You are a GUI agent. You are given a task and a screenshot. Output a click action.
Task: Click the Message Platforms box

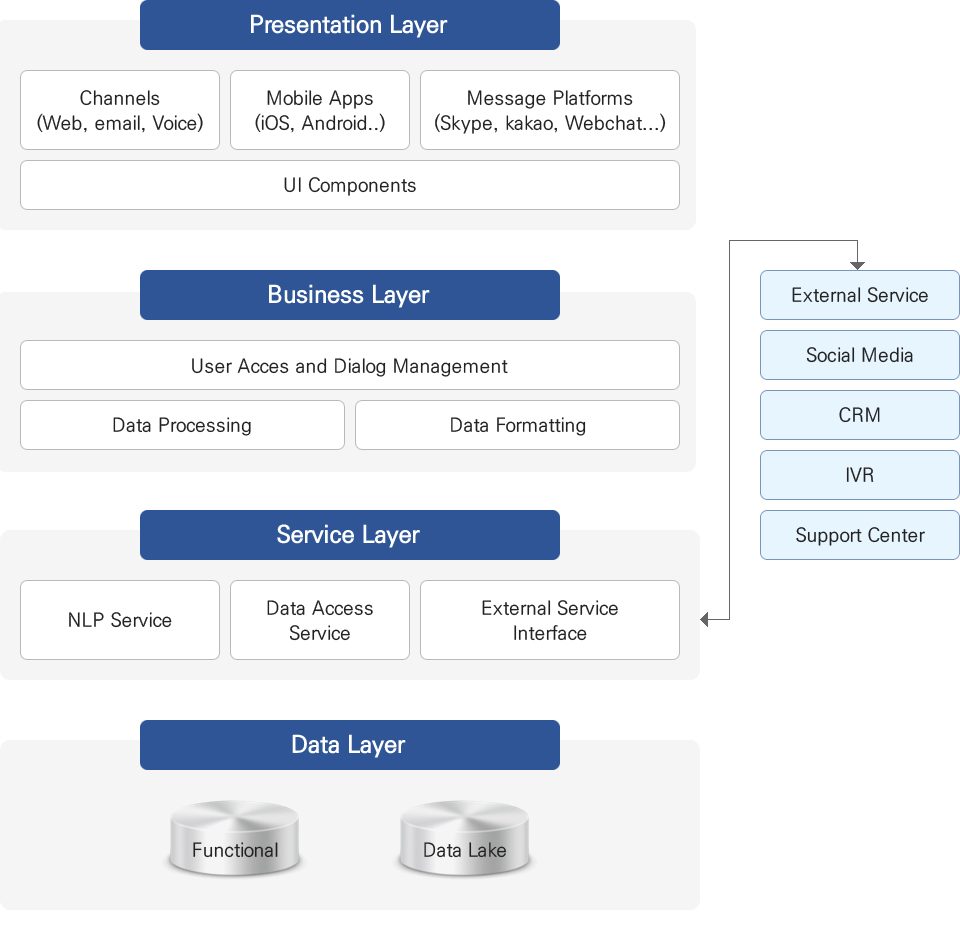[x=550, y=110]
